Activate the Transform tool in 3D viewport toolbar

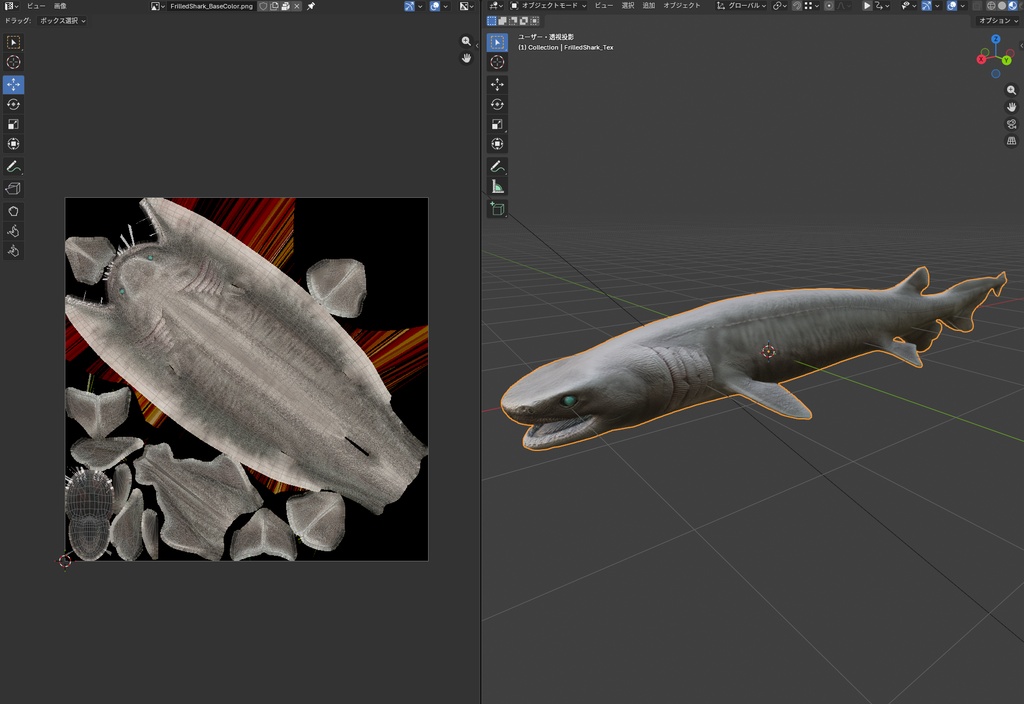[497, 144]
